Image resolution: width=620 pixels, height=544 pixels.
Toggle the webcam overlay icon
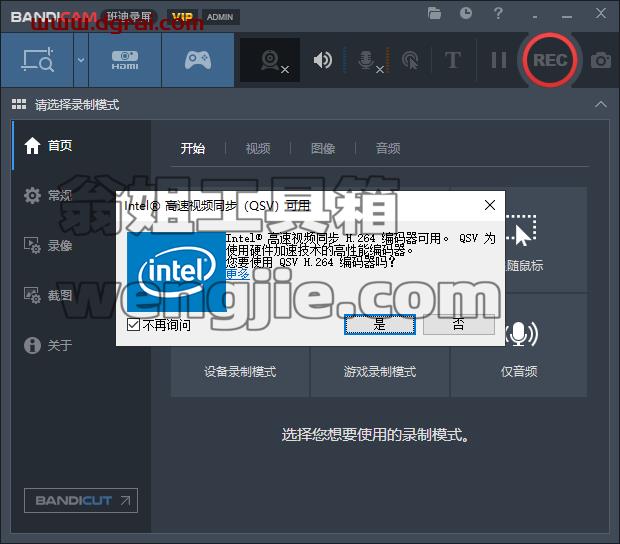click(x=270, y=60)
